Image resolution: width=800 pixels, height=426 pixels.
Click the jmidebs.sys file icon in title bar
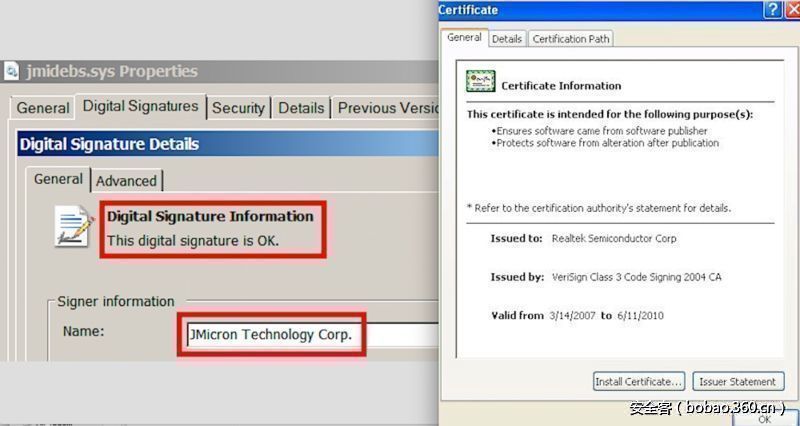click(11, 72)
